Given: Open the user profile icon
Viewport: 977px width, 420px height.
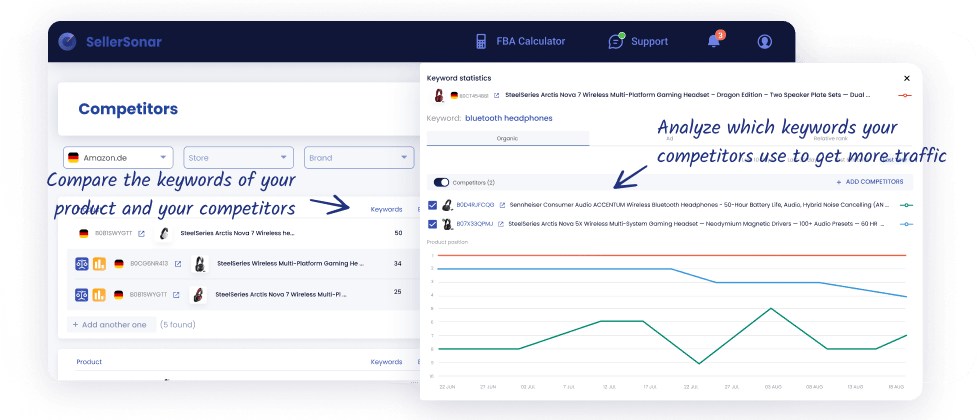Looking at the screenshot, I should click(x=765, y=42).
